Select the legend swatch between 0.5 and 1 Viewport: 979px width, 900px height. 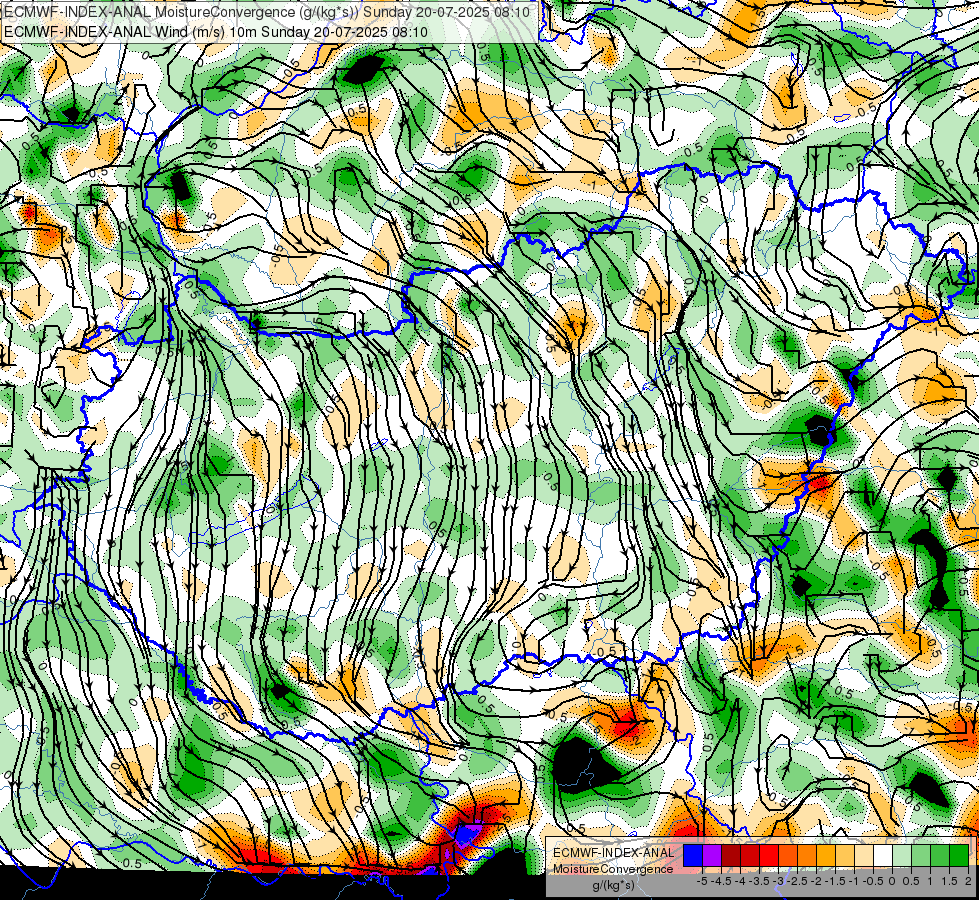point(922,856)
